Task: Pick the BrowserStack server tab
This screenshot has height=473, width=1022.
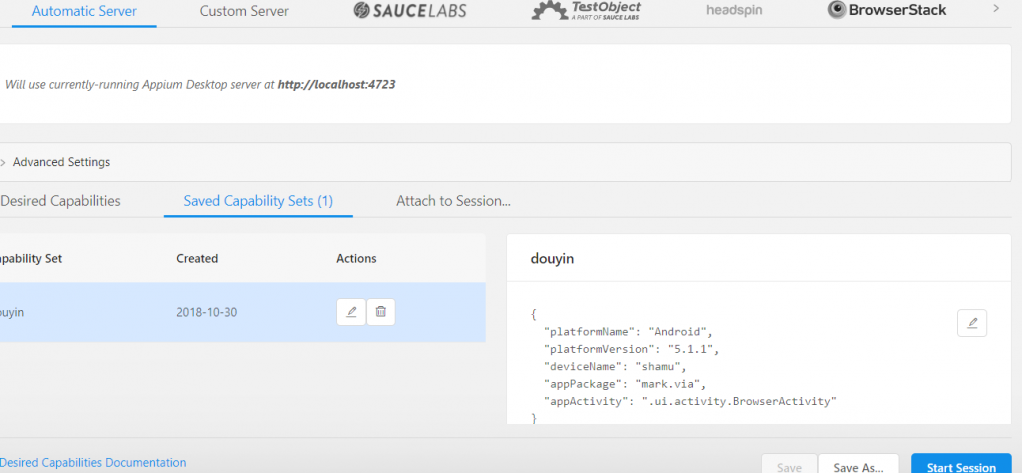Action: coord(887,11)
